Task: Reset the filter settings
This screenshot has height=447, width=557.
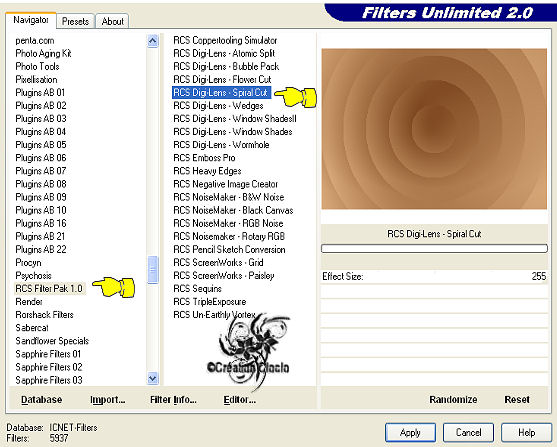Action: [517, 400]
